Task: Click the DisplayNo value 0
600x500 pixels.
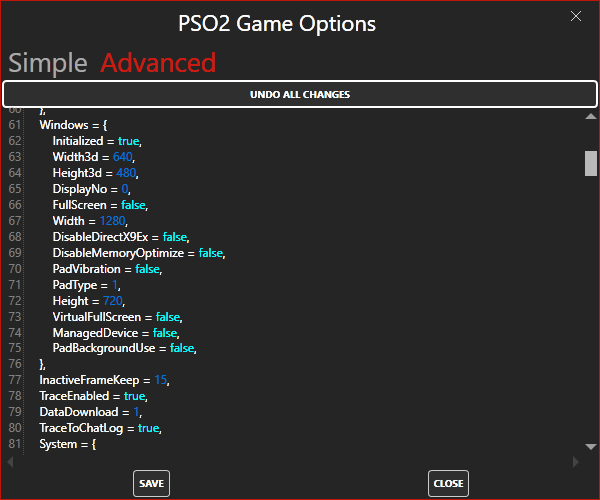Action: (x=125, y=189)
